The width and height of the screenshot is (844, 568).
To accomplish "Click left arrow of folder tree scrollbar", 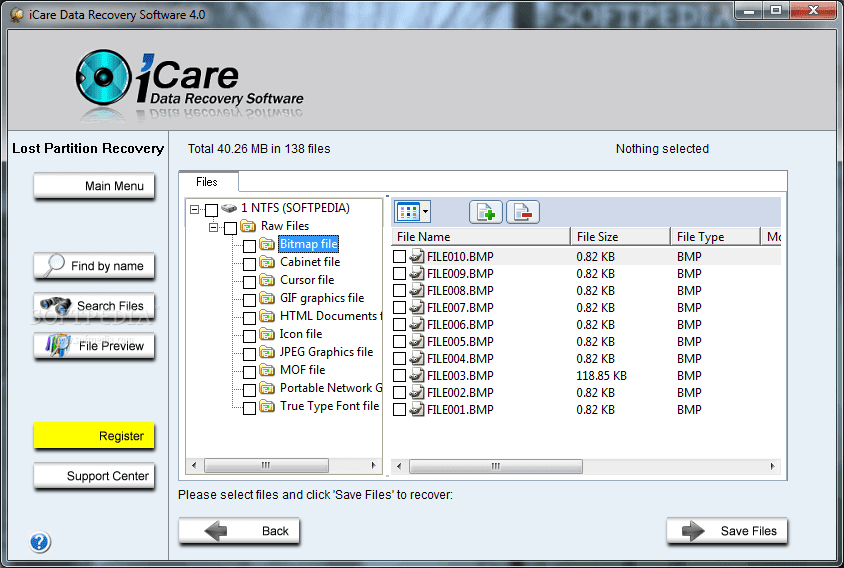I will tap(194, 465).
